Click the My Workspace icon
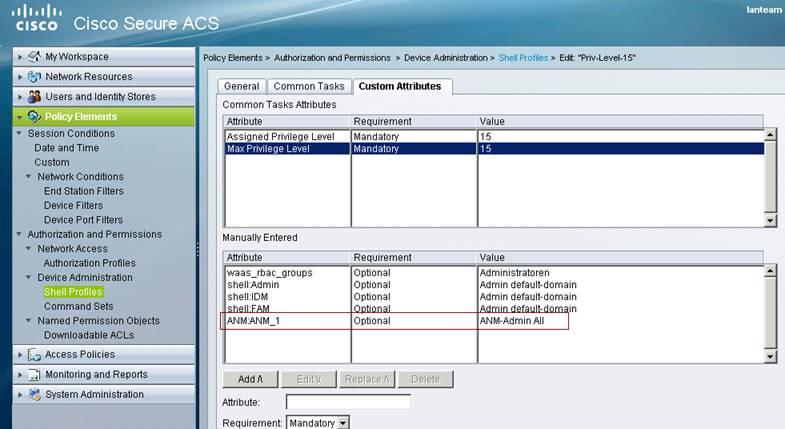This screenshot has width=785, height=429. point(34,57)
